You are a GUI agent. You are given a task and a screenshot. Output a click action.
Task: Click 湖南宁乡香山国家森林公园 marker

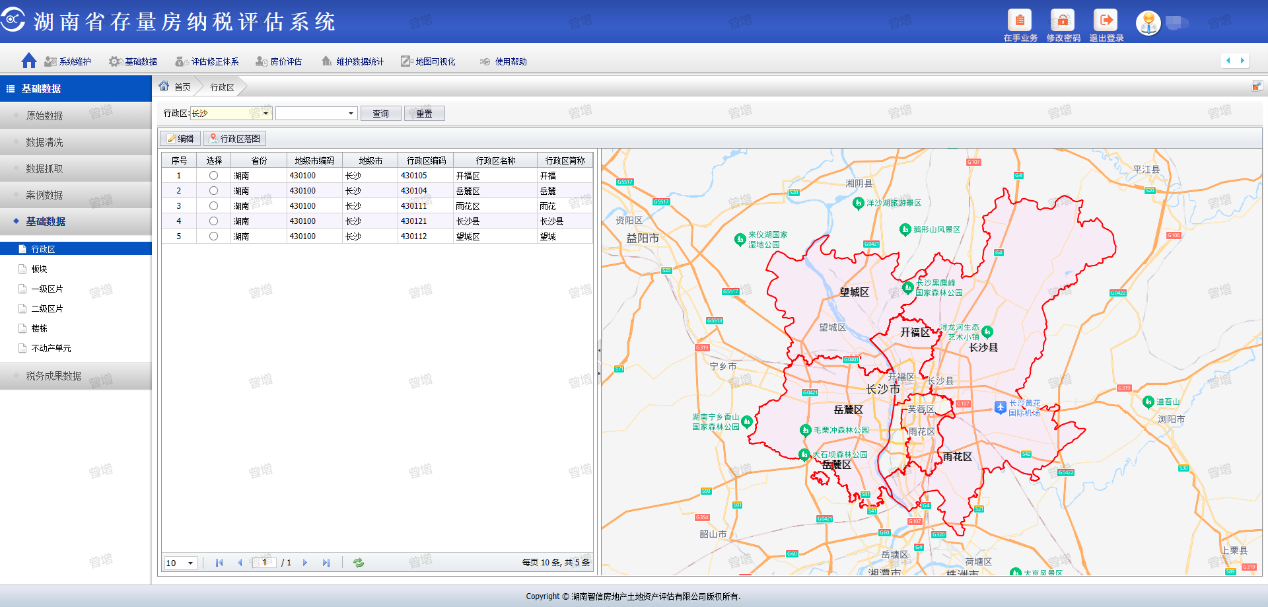pyautogui.click(x=747, y=421)
